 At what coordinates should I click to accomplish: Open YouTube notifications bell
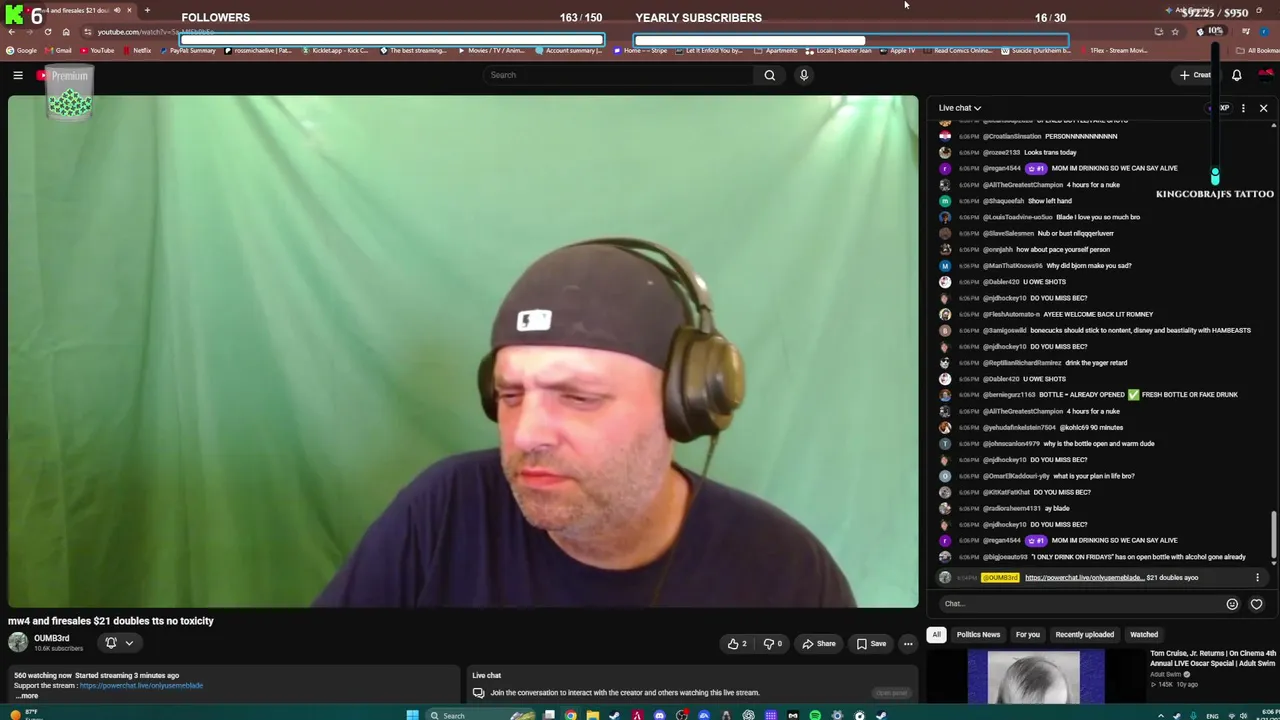click(x=1236, y=75)
